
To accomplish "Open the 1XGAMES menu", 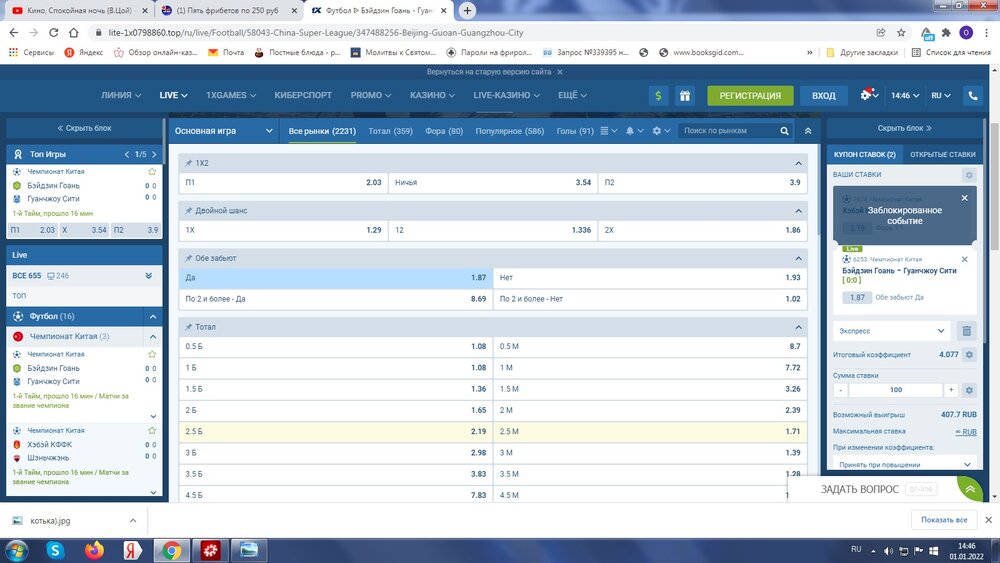I will click(x=231, y=95).
